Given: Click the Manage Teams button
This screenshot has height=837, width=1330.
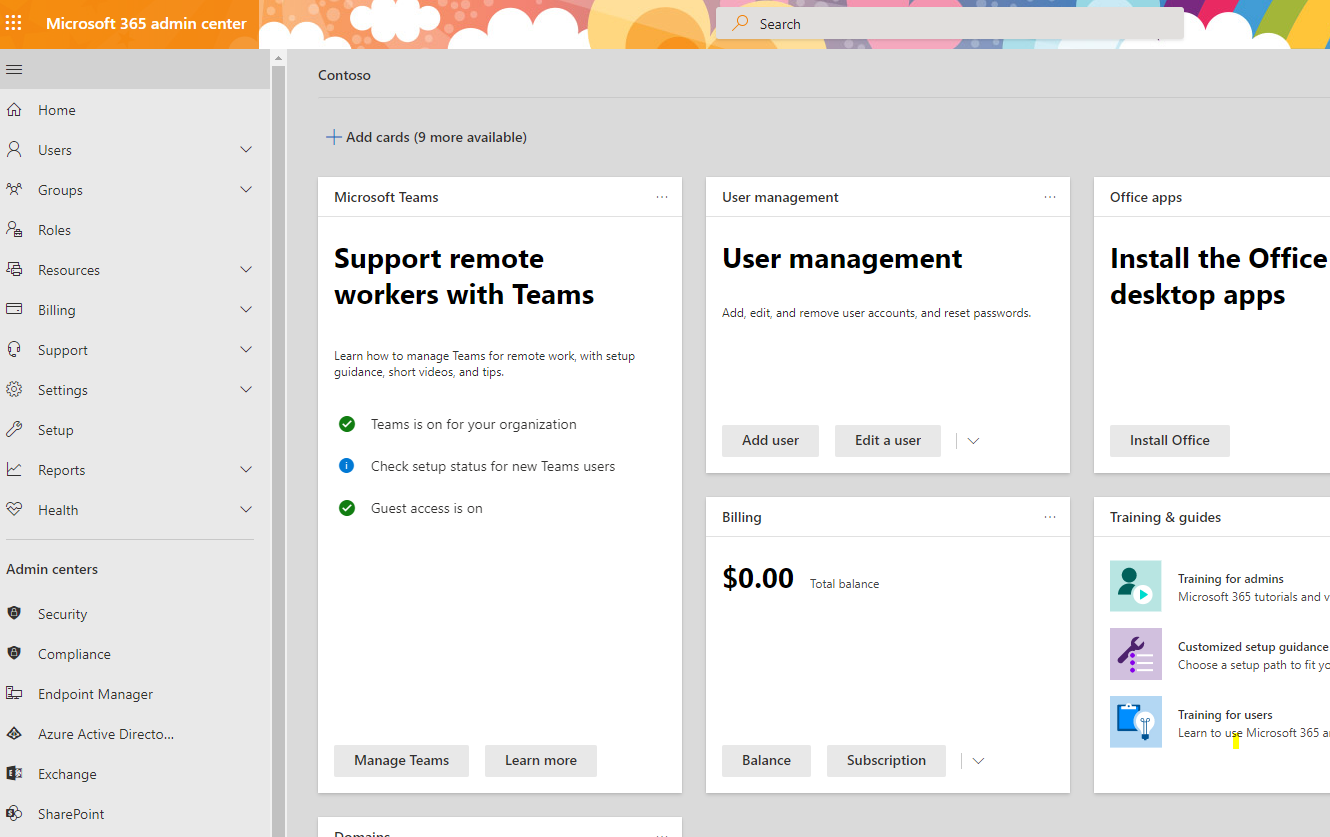Looking at the screenshot, I should tap(402, 761).
